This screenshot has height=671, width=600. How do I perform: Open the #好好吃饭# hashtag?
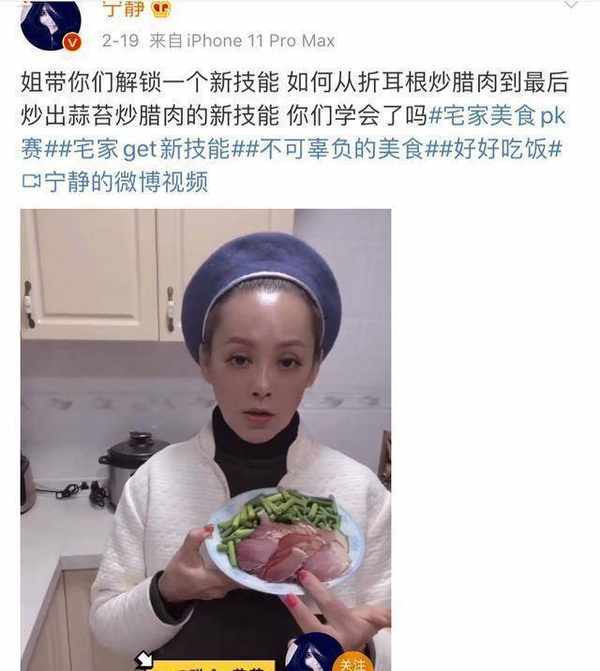click(x=500, y=149)
